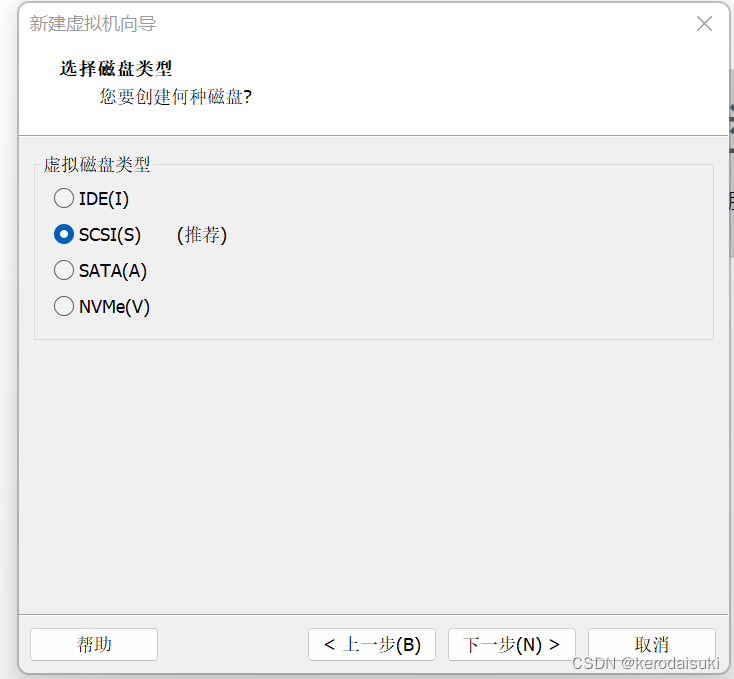Choose the SATA radio button circle
This screenshot has height=679, width=734.
pos(64,271)
